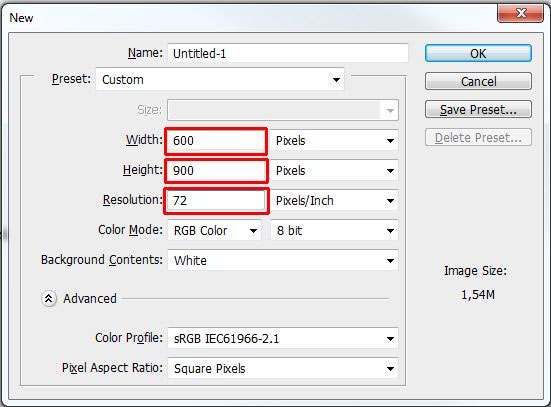Close the New dialog window
This screenshot has height=407, width=551.
pos(520,13)
